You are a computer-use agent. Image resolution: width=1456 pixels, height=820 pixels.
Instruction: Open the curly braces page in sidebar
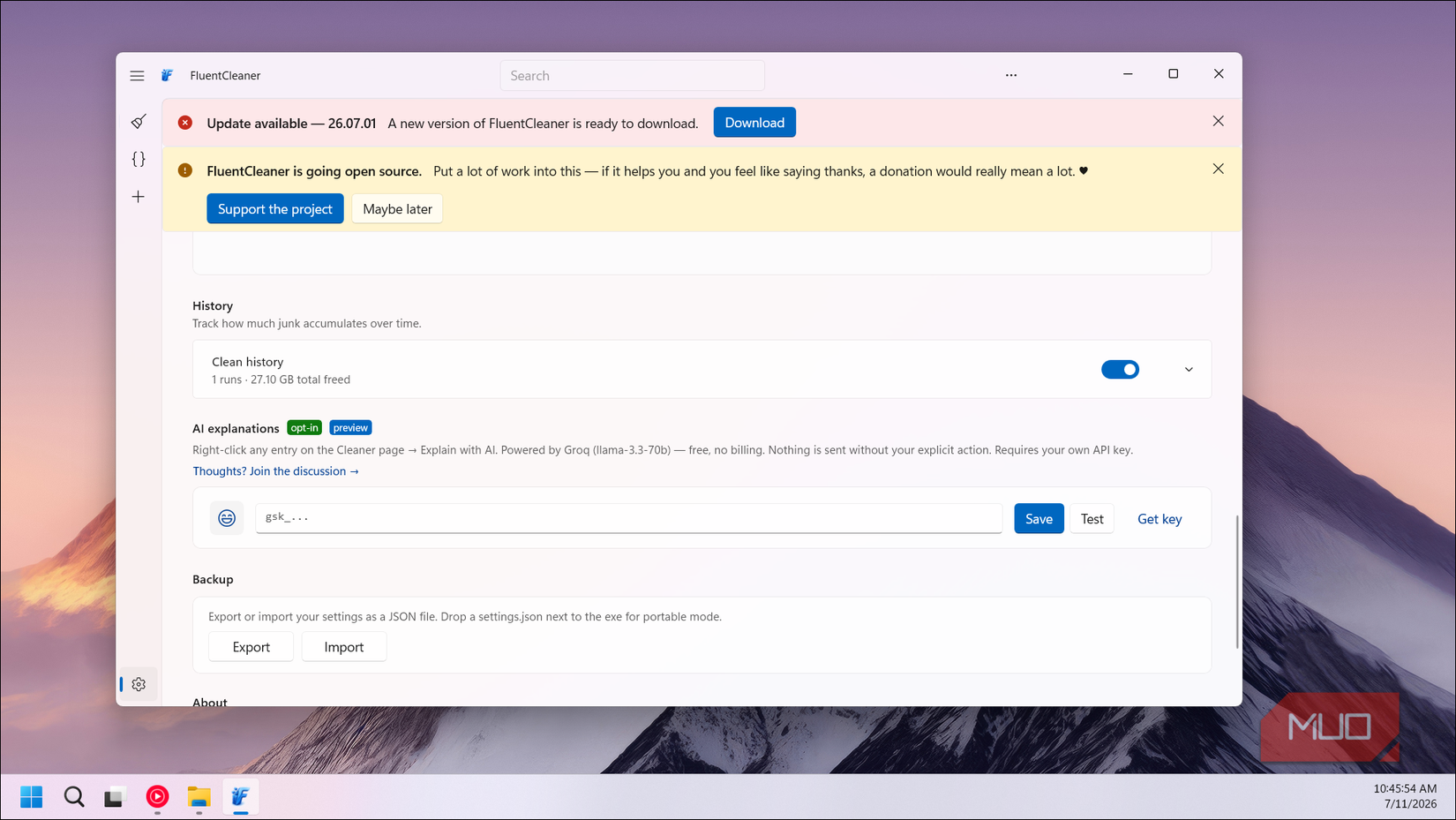139,160
